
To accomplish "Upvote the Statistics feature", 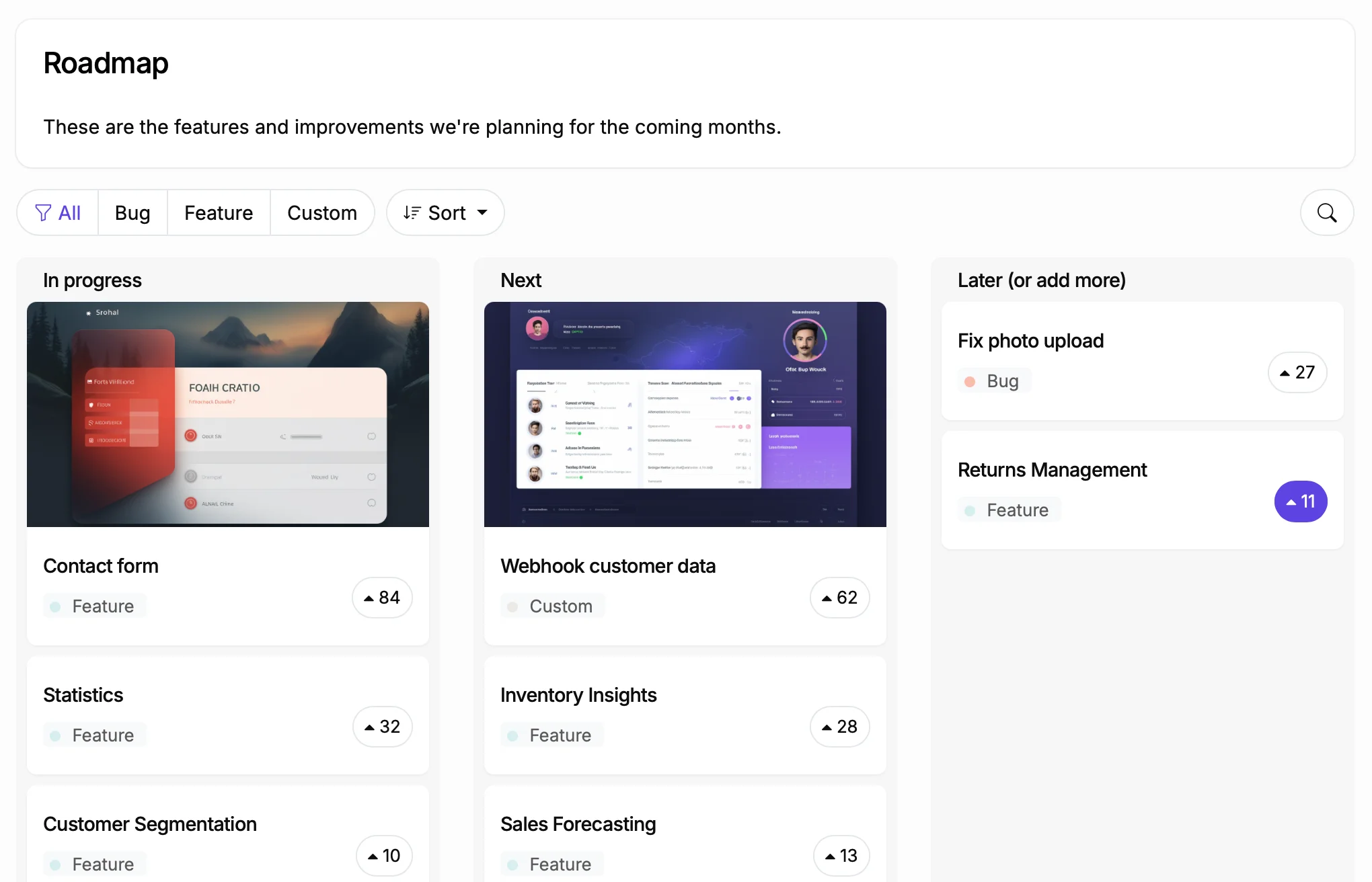I will 382,727.
